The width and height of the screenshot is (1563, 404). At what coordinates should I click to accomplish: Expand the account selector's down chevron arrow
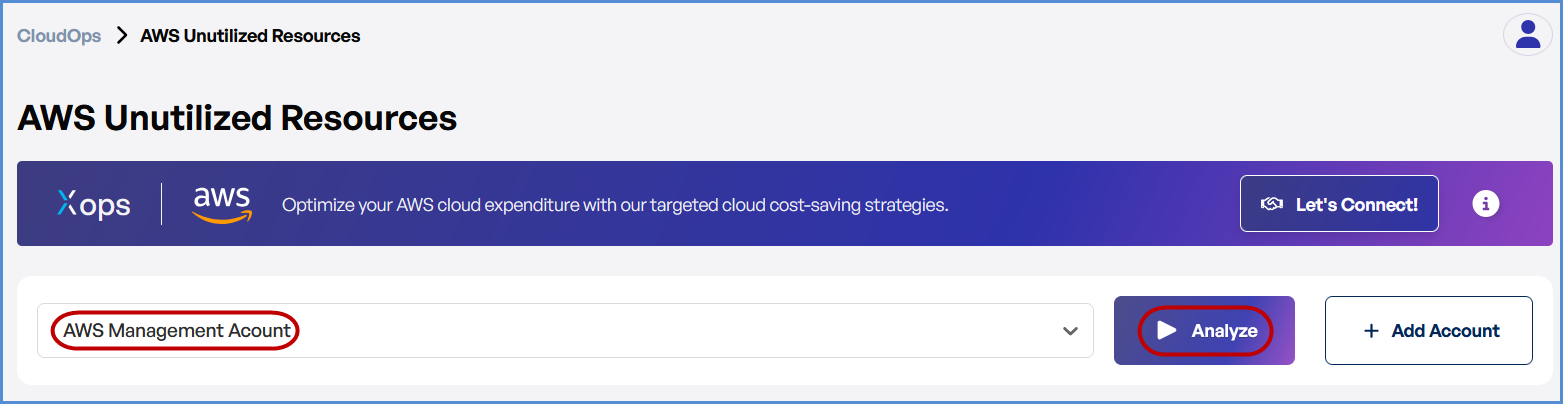(1070, 331)
